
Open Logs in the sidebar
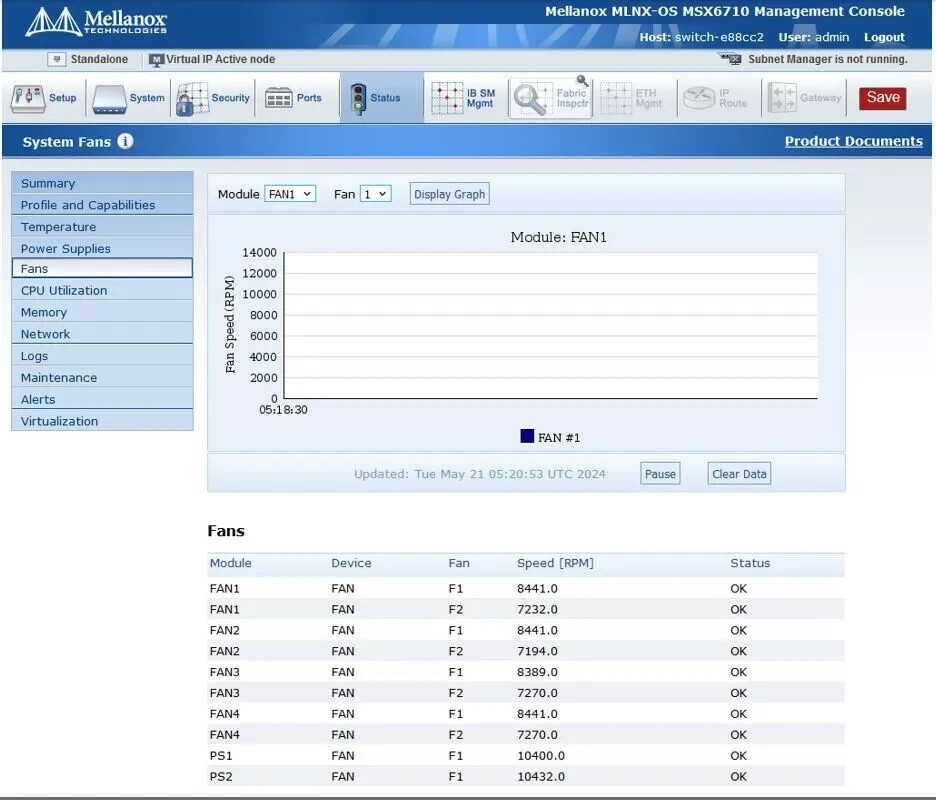pos(102,356)
